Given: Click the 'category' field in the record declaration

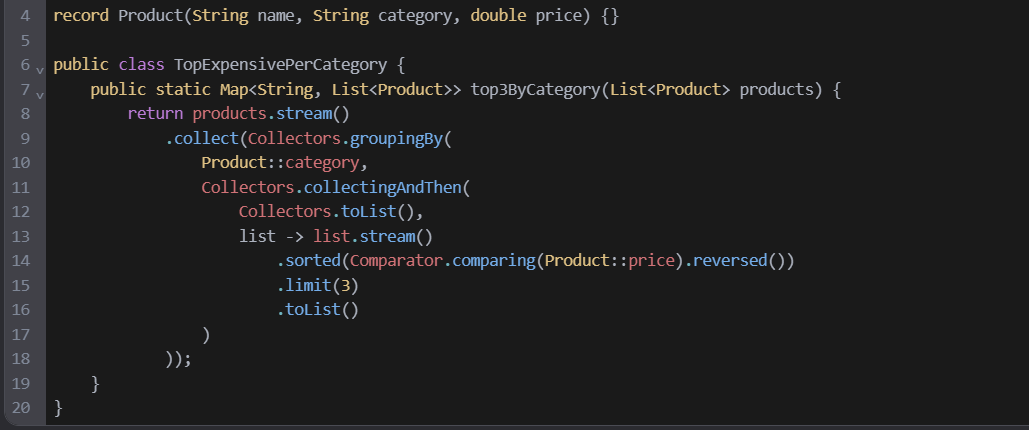Looking at the screenshot, I should 415,16.
